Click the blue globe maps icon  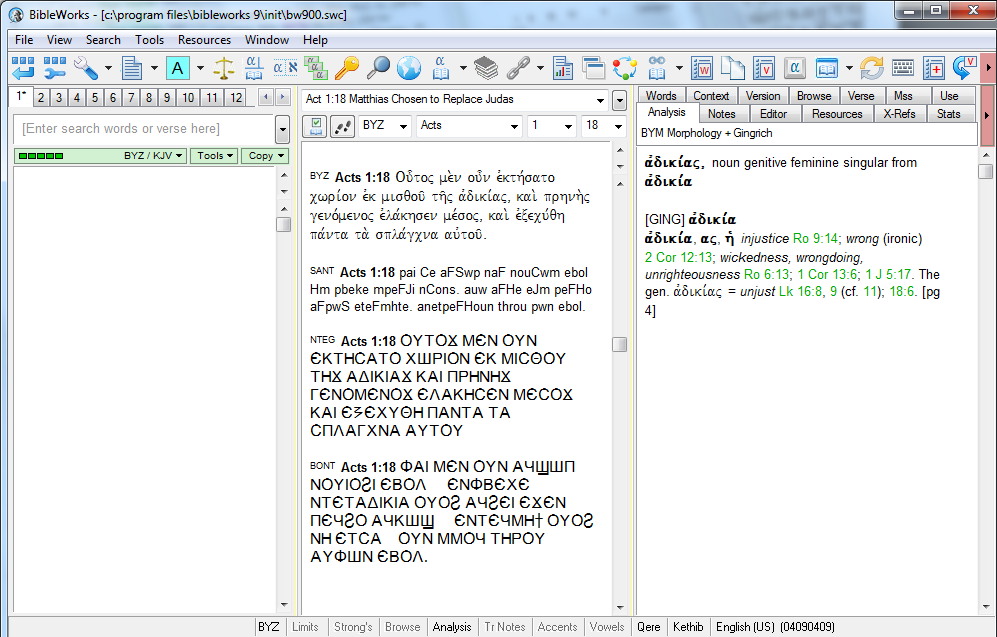409,67
